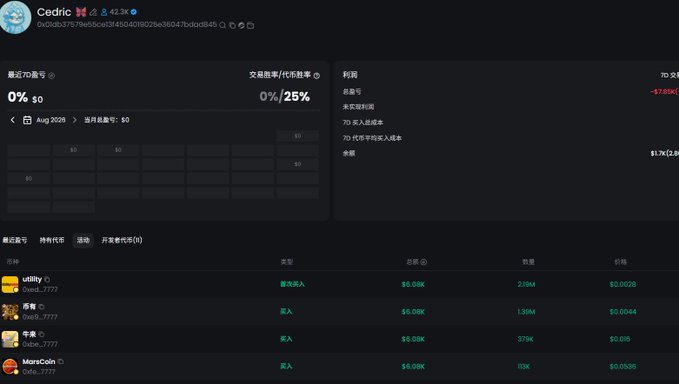Click the 余额 label in profit panel

point(349,153)
